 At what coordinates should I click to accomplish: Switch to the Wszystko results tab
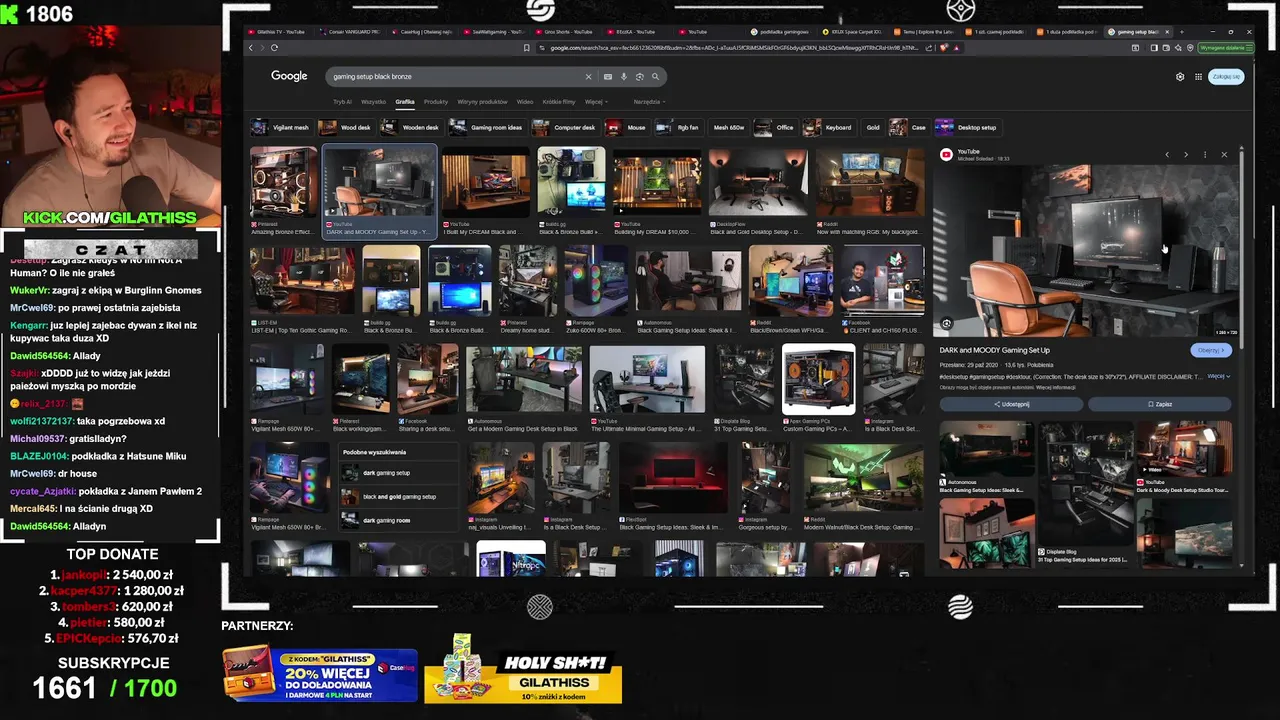point(374,102)
